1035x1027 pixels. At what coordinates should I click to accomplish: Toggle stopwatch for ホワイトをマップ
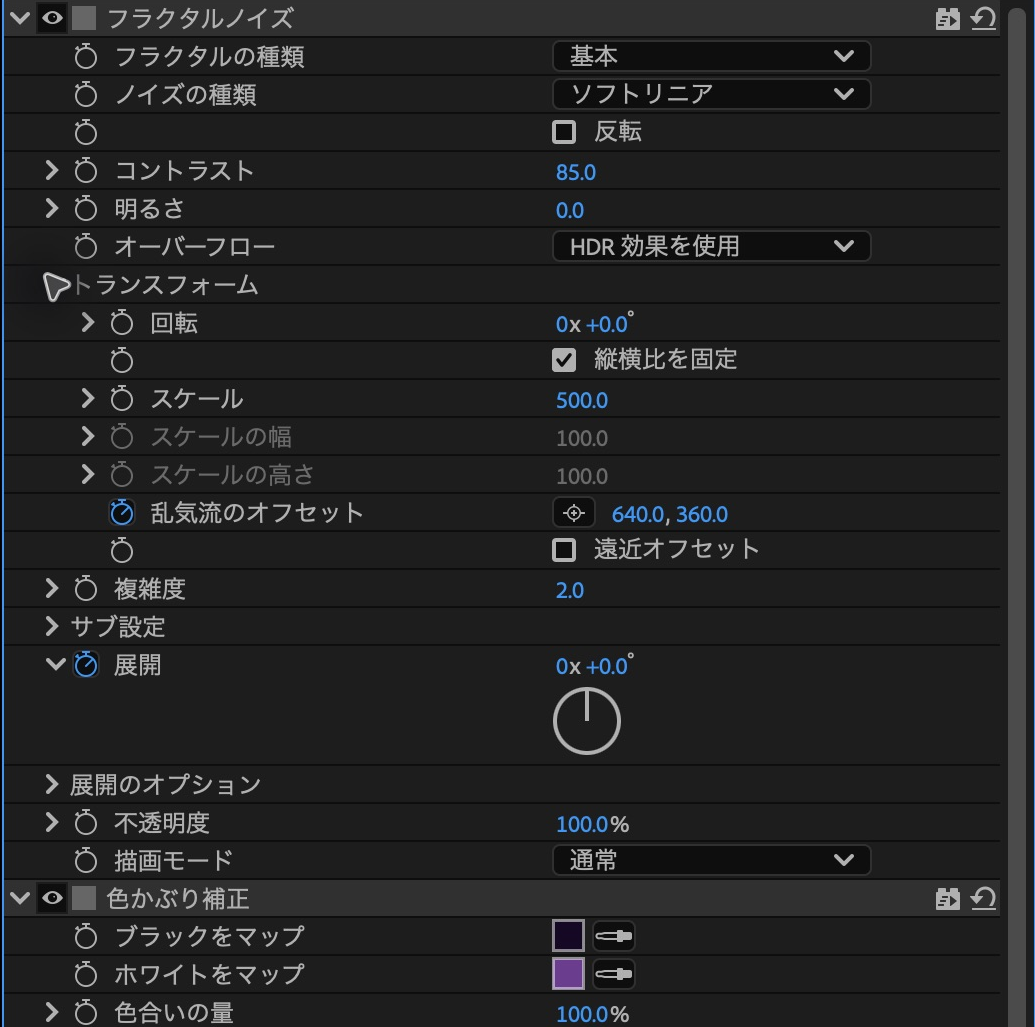85,975
